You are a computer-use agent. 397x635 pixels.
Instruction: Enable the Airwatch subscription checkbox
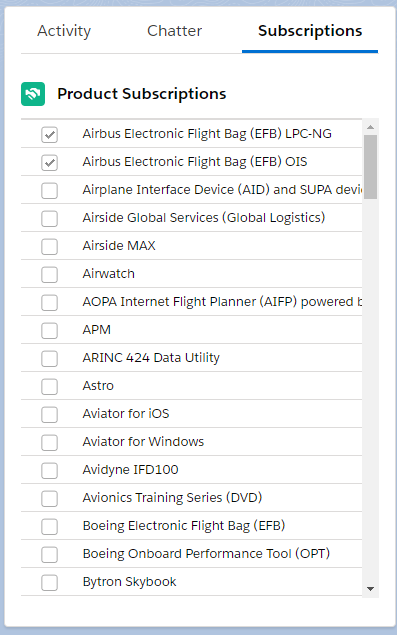point(49,274)
